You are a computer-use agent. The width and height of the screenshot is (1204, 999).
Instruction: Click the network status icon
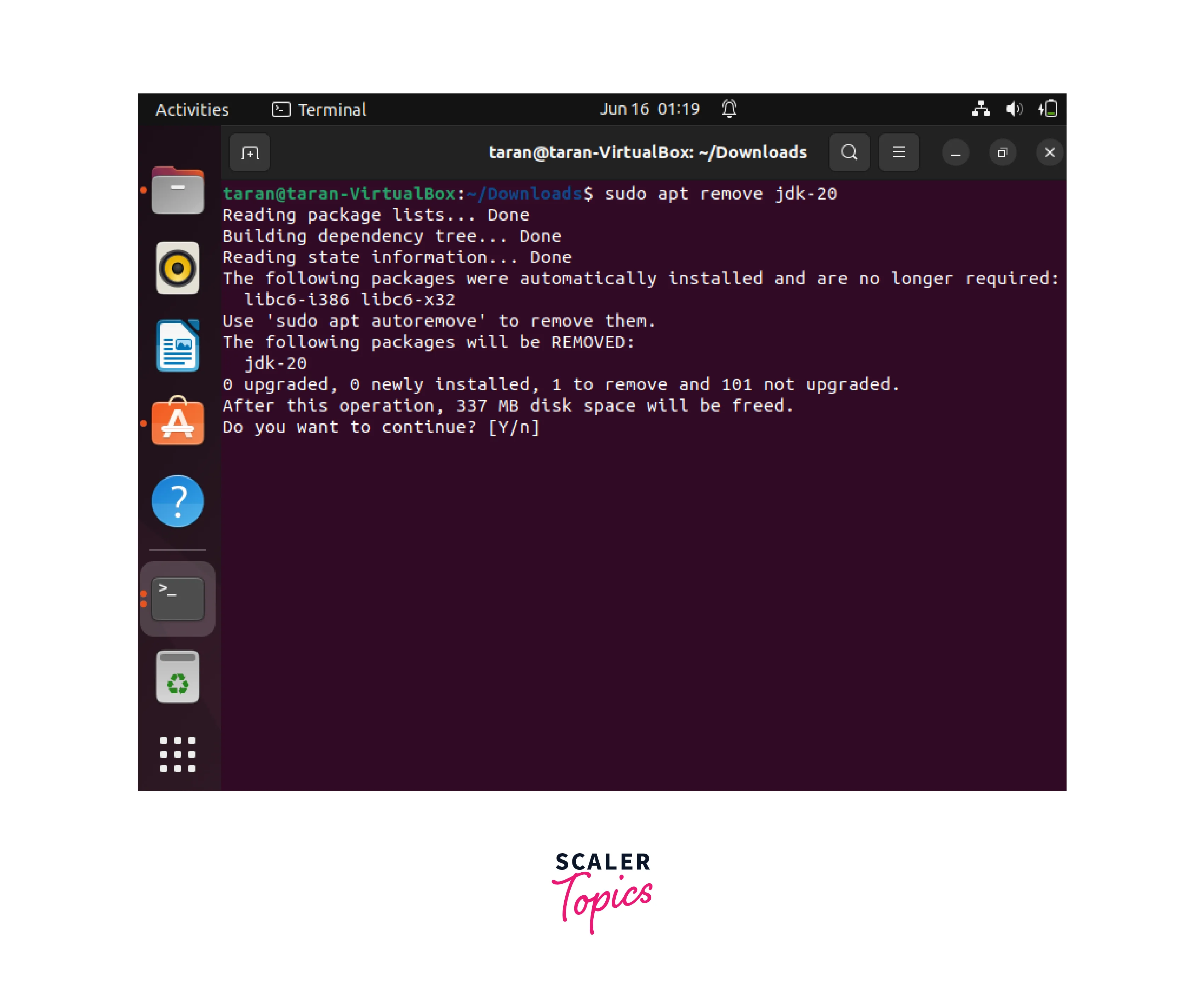(x=980, y=108)
